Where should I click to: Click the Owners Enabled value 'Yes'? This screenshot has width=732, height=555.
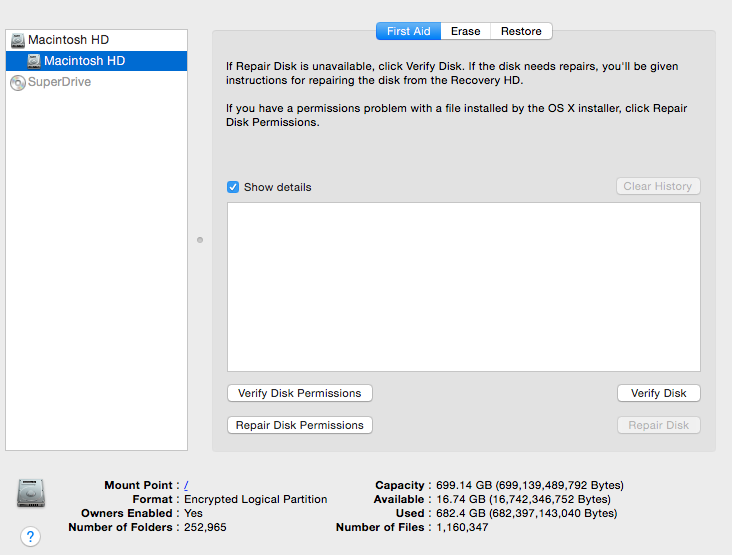point(193,513)
